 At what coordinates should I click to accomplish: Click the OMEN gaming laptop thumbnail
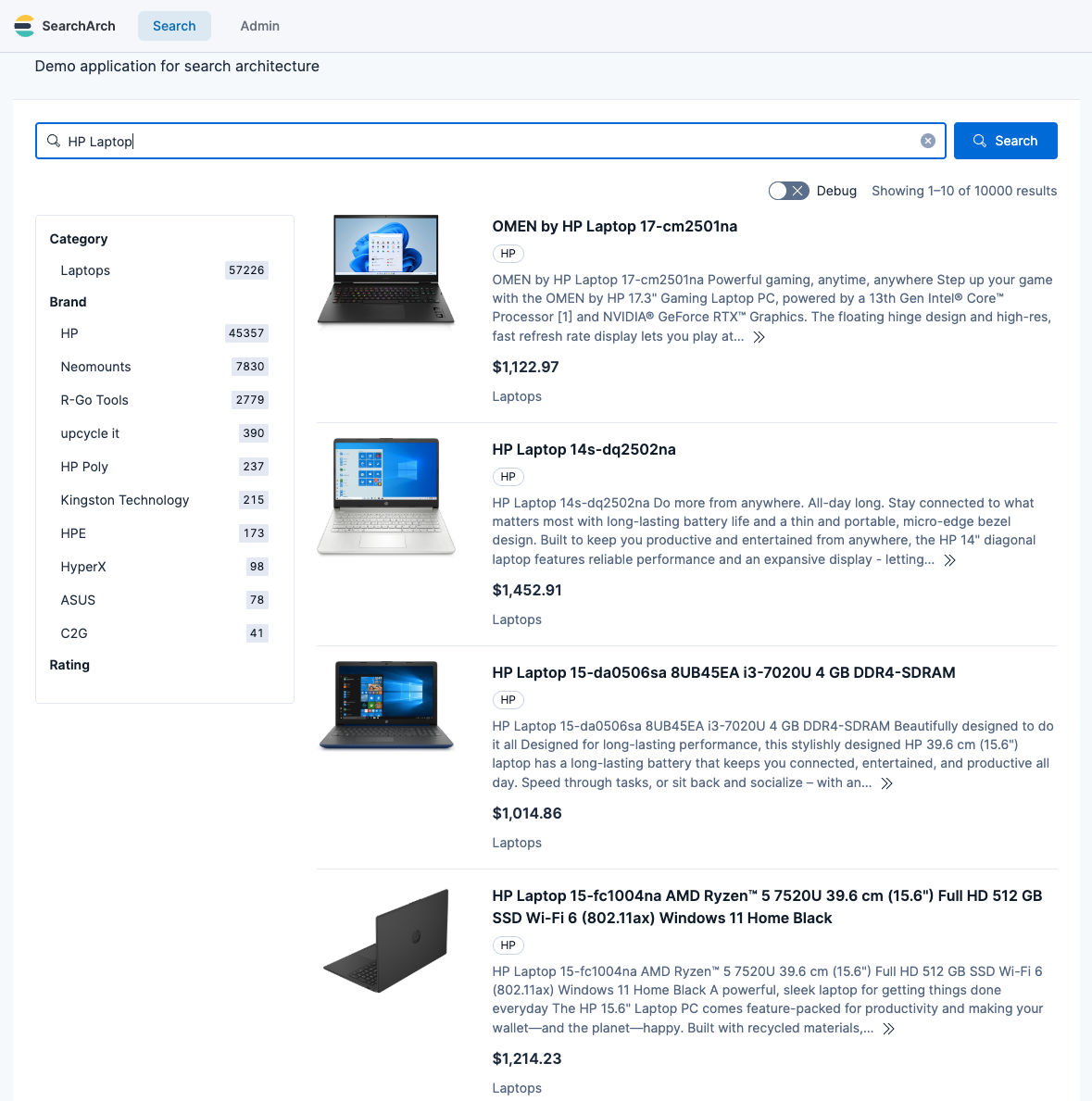point(386,270)
